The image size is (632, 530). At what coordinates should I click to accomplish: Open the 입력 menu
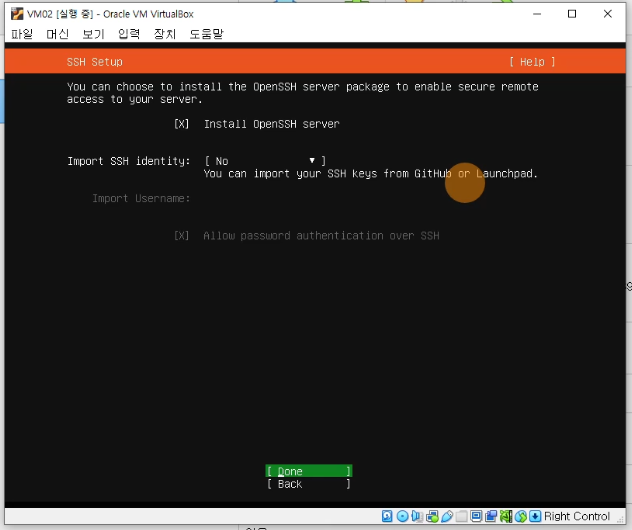129,33
